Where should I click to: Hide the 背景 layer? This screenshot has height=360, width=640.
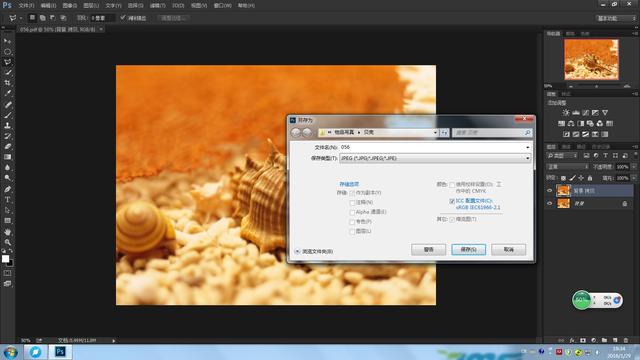coord(549,203)
